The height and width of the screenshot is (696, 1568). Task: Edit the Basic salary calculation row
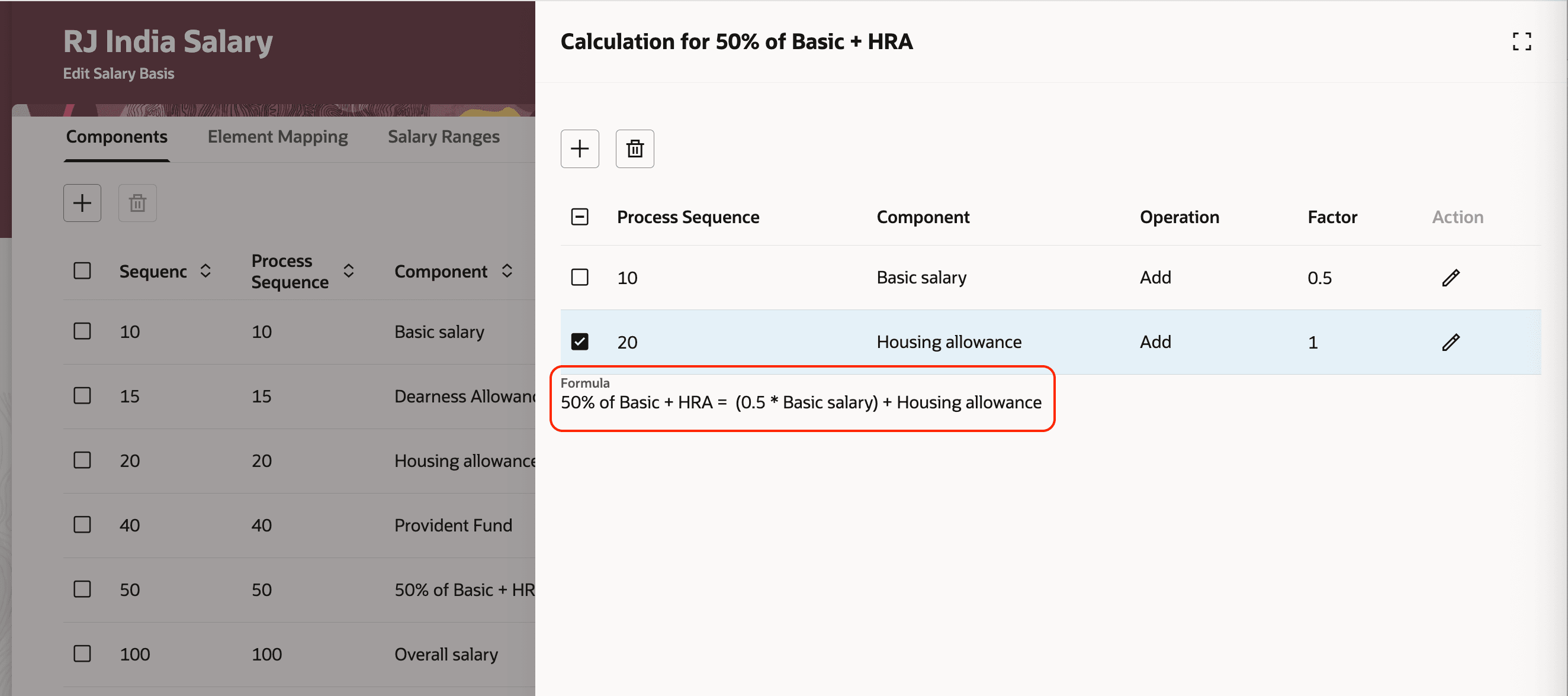click(x=1451, y=277)
